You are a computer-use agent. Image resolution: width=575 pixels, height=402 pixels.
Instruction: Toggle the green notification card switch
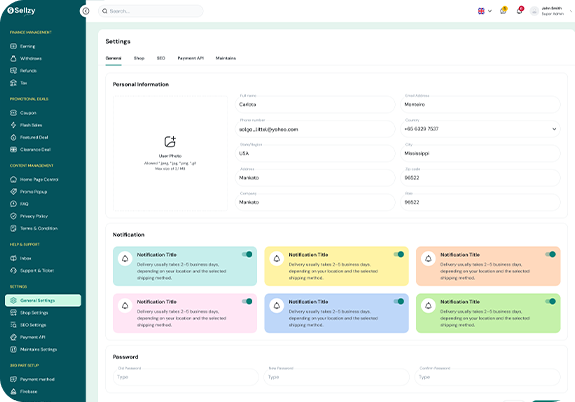pos(550,301)
